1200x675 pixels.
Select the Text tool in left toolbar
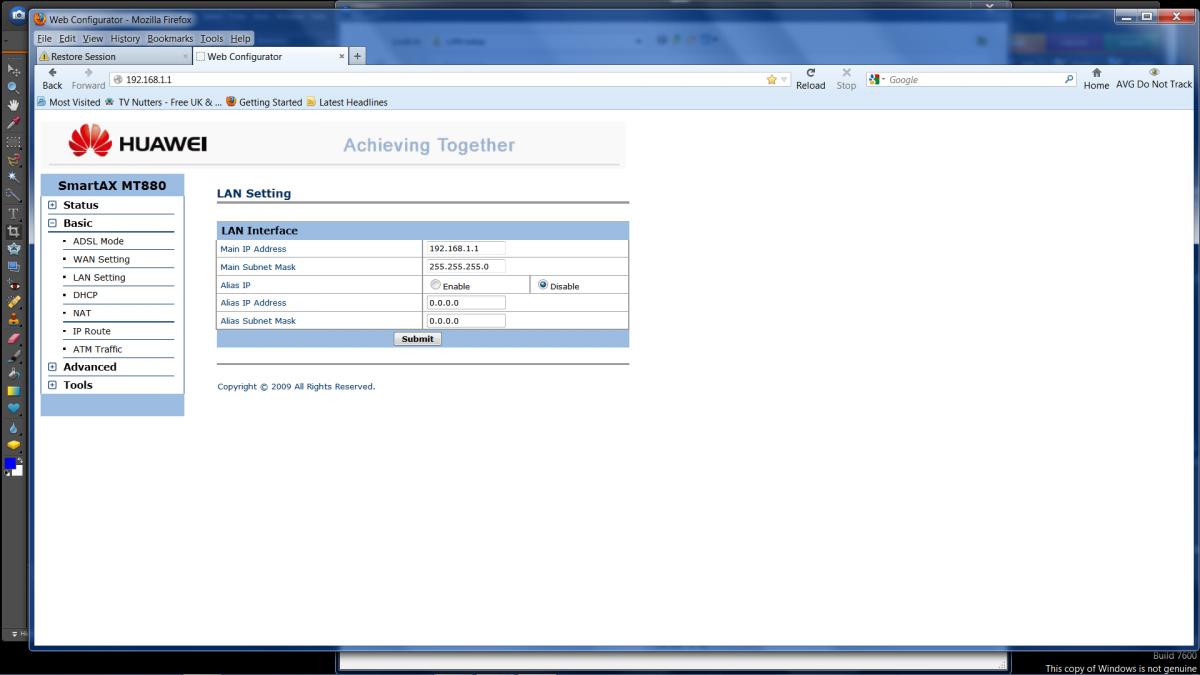(13, 213)
